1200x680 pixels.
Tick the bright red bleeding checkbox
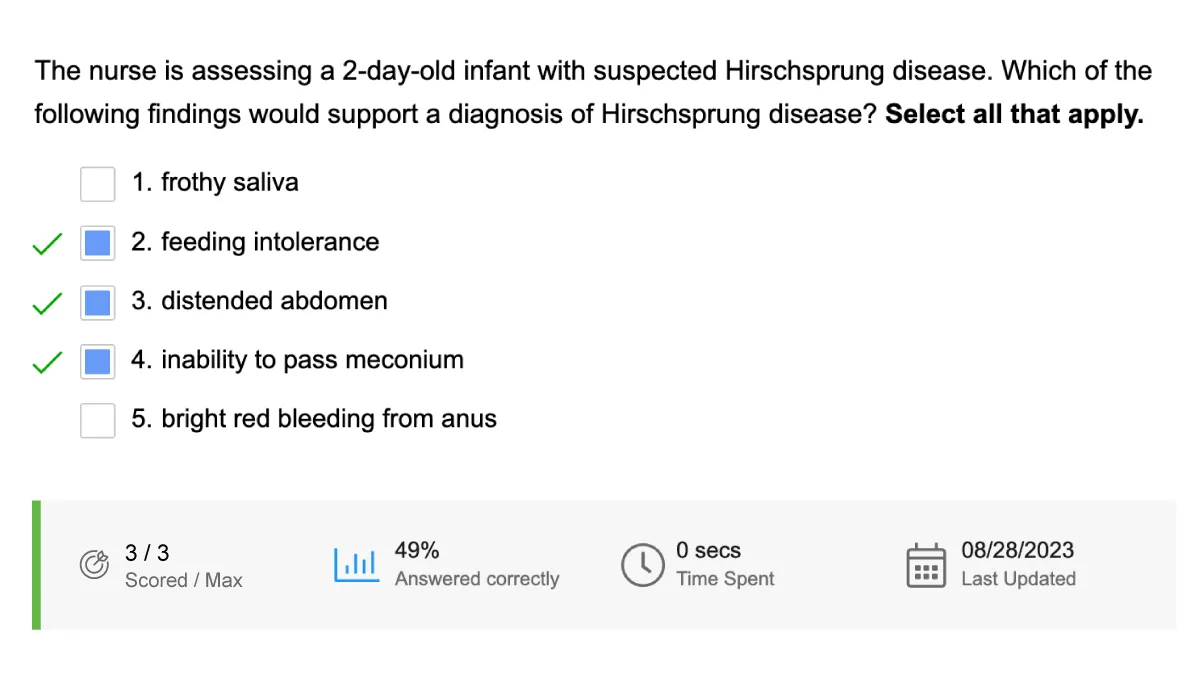tap(97, 420)
